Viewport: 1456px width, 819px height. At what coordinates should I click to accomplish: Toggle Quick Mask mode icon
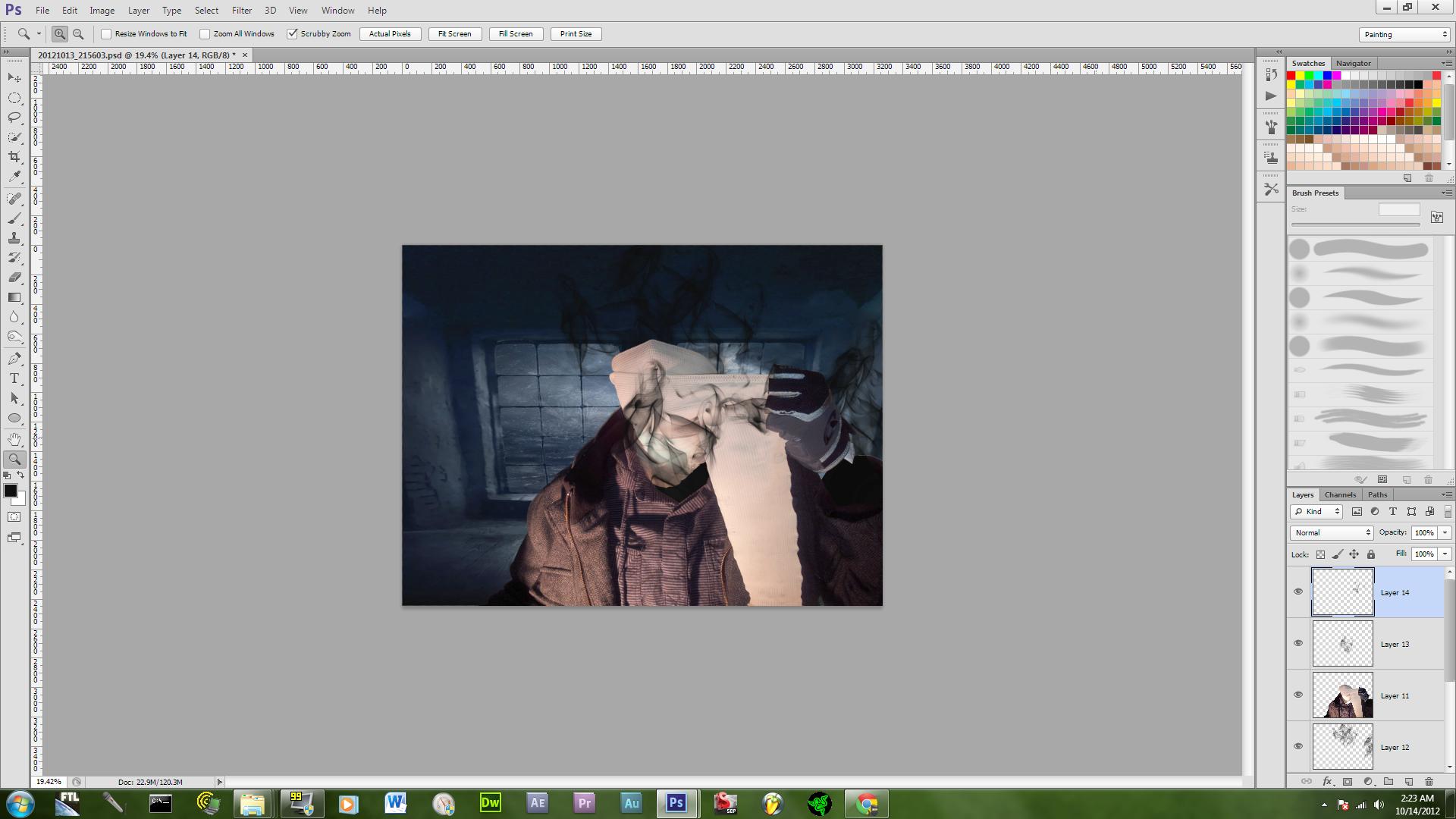[14, 517]
